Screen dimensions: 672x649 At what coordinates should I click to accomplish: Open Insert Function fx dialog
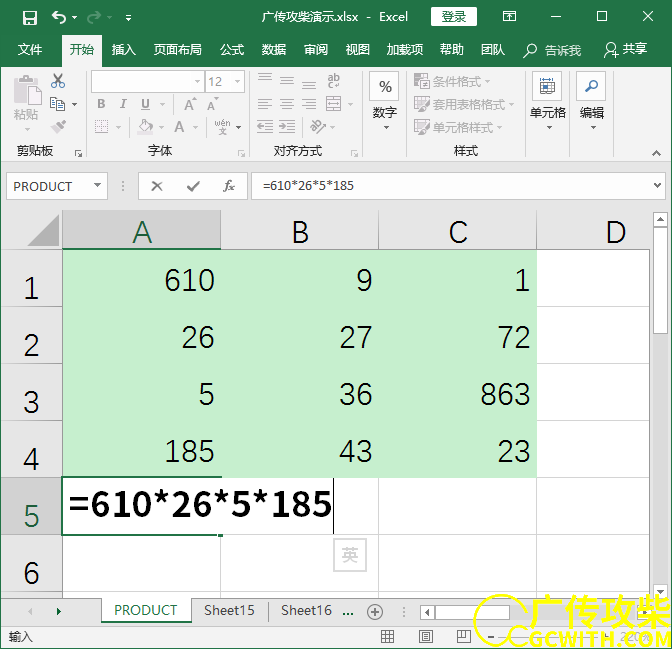coord(229,186)
